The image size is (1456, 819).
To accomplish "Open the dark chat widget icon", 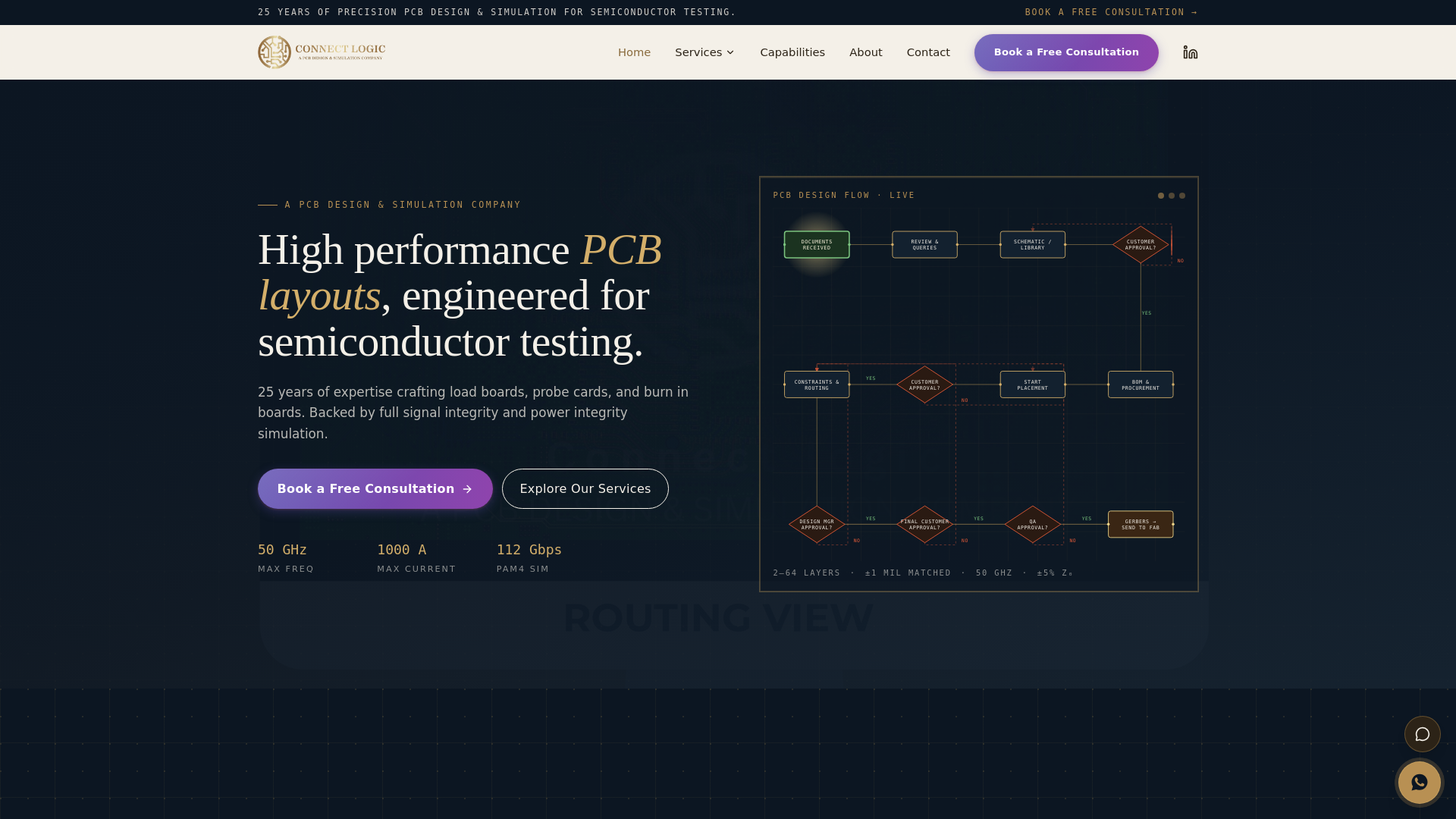I will (1423, 734).
